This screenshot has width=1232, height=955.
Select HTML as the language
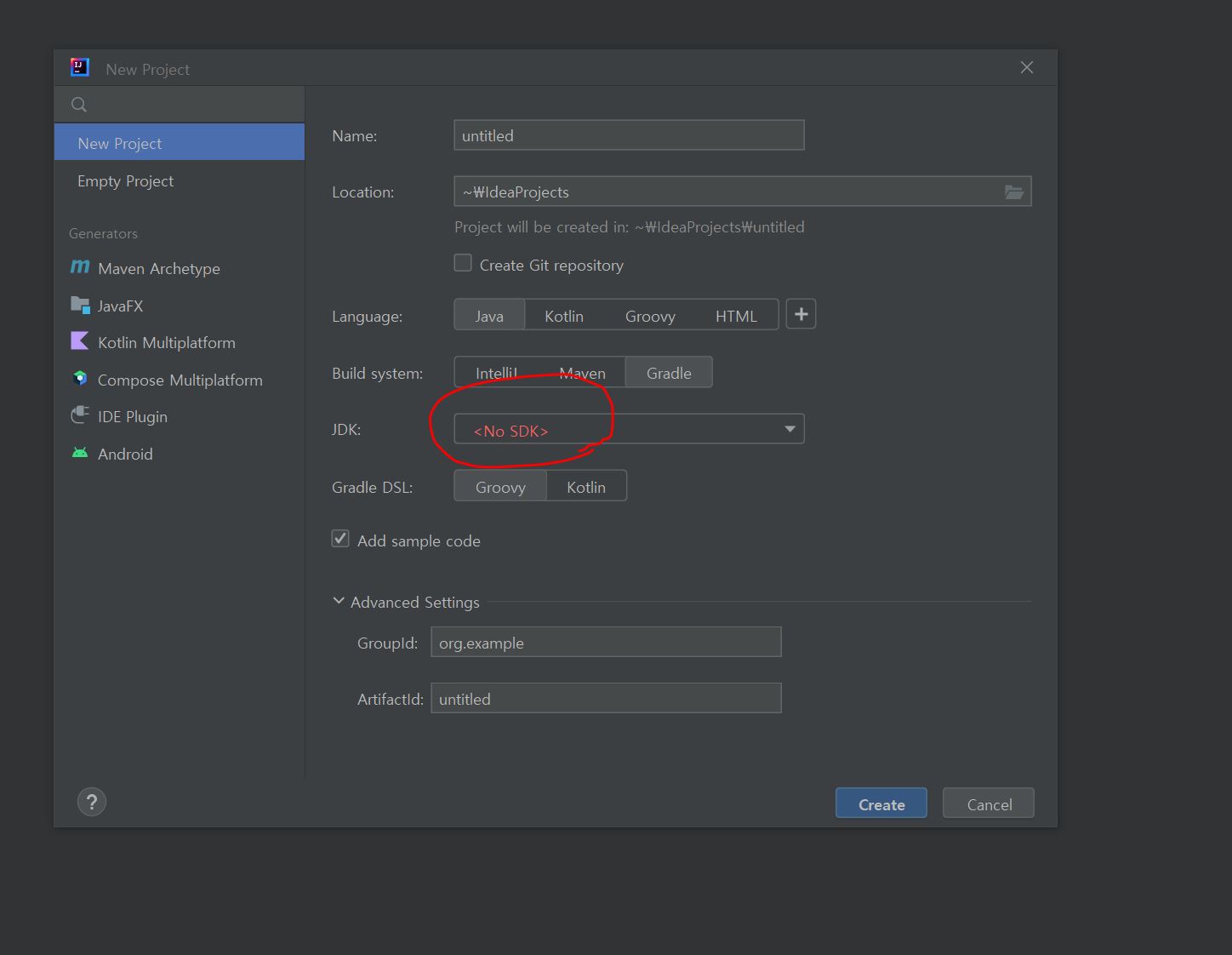[736, 316]
